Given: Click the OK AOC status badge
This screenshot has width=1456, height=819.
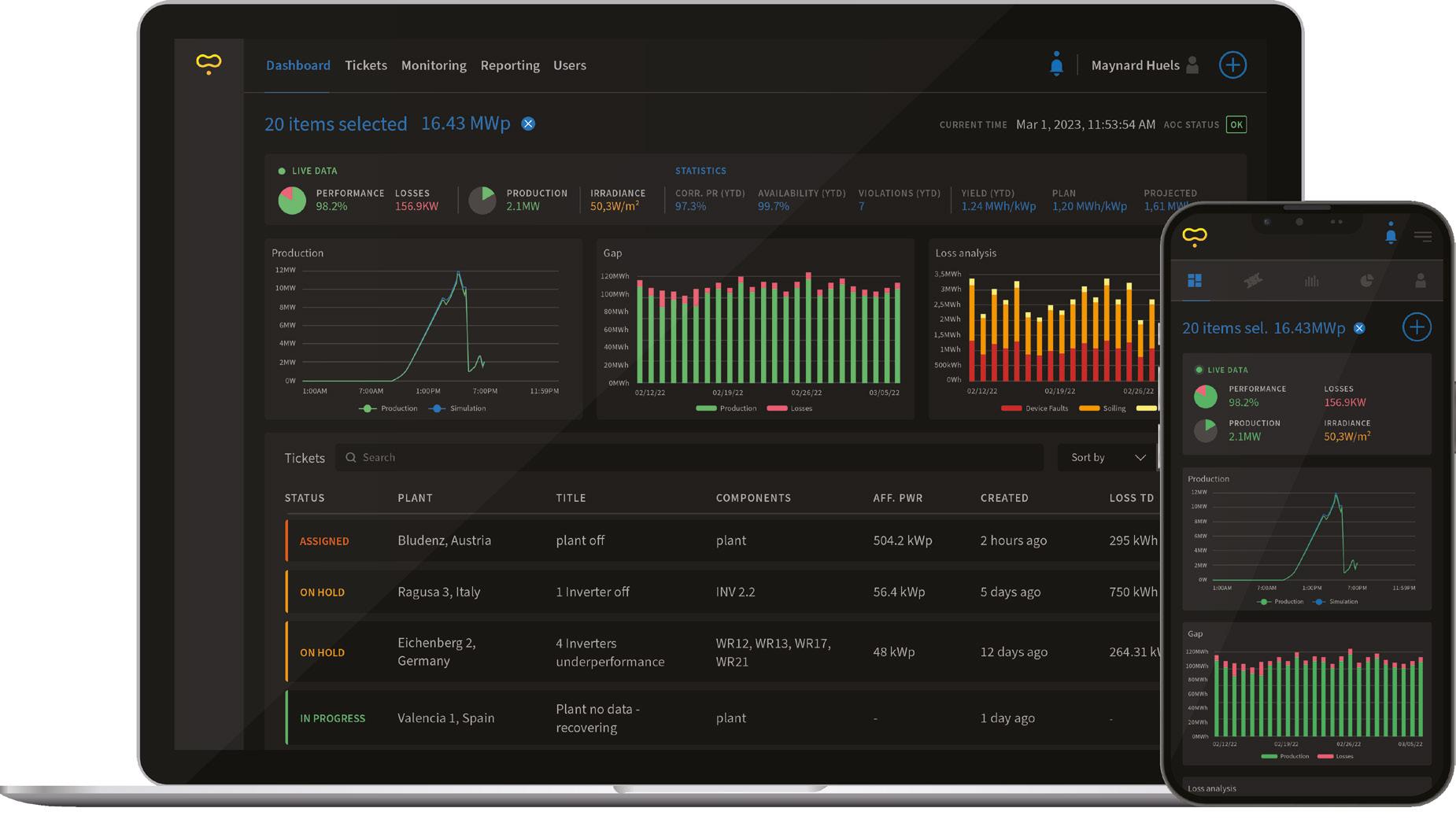Looking at the screenshot, I should coord(1236,124).
